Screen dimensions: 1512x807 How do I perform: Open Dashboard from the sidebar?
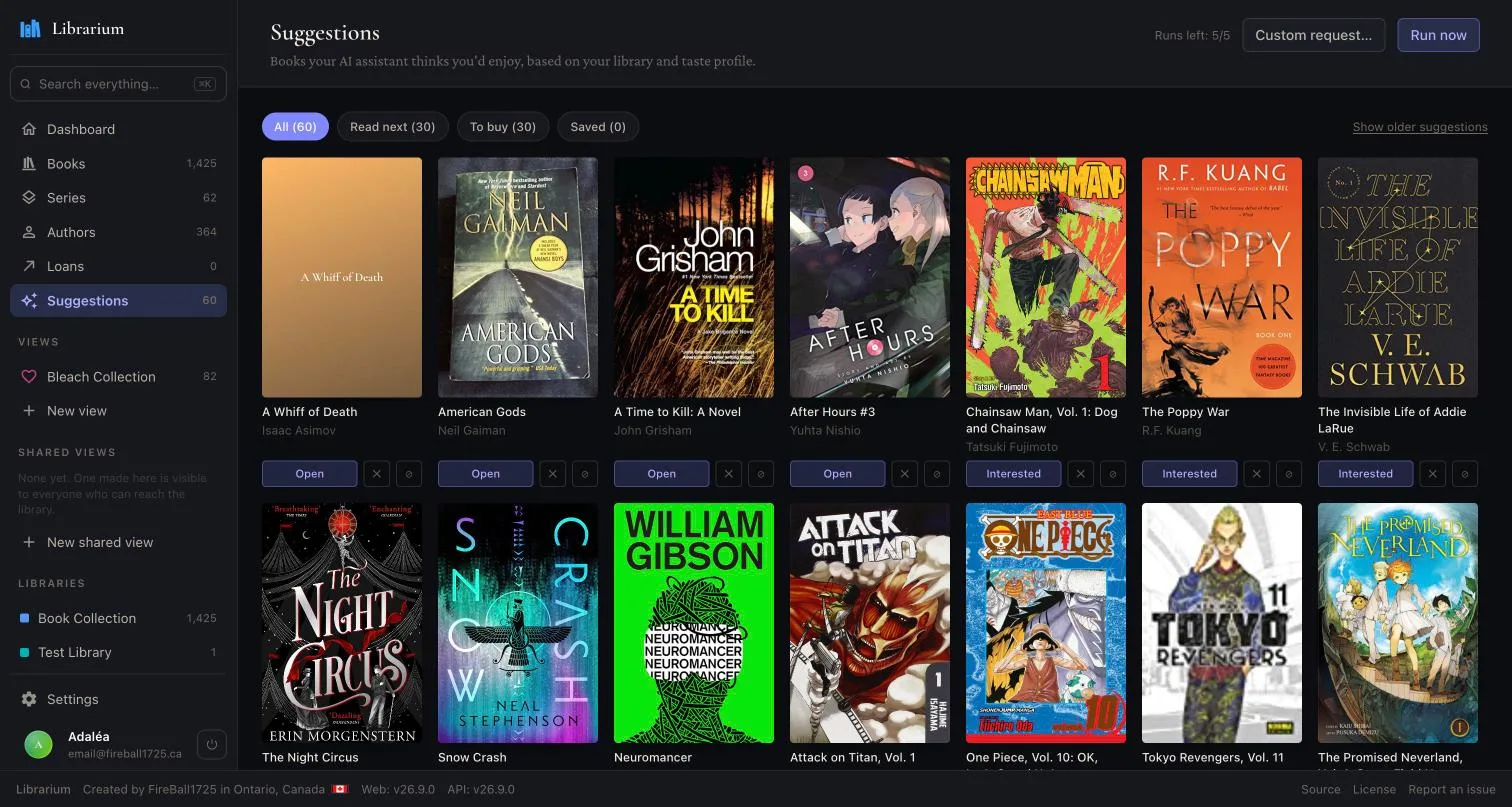coord(118,129)
